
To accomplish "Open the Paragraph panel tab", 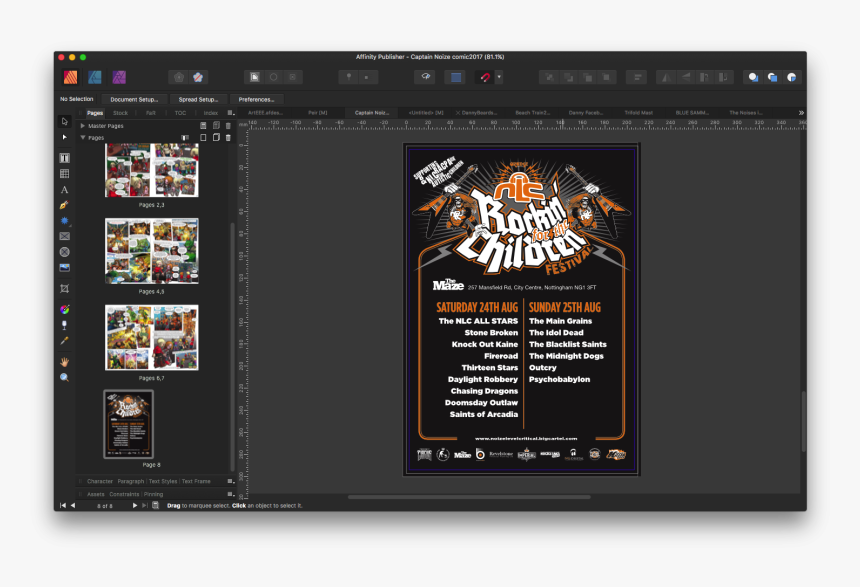I will click(131, 481).
